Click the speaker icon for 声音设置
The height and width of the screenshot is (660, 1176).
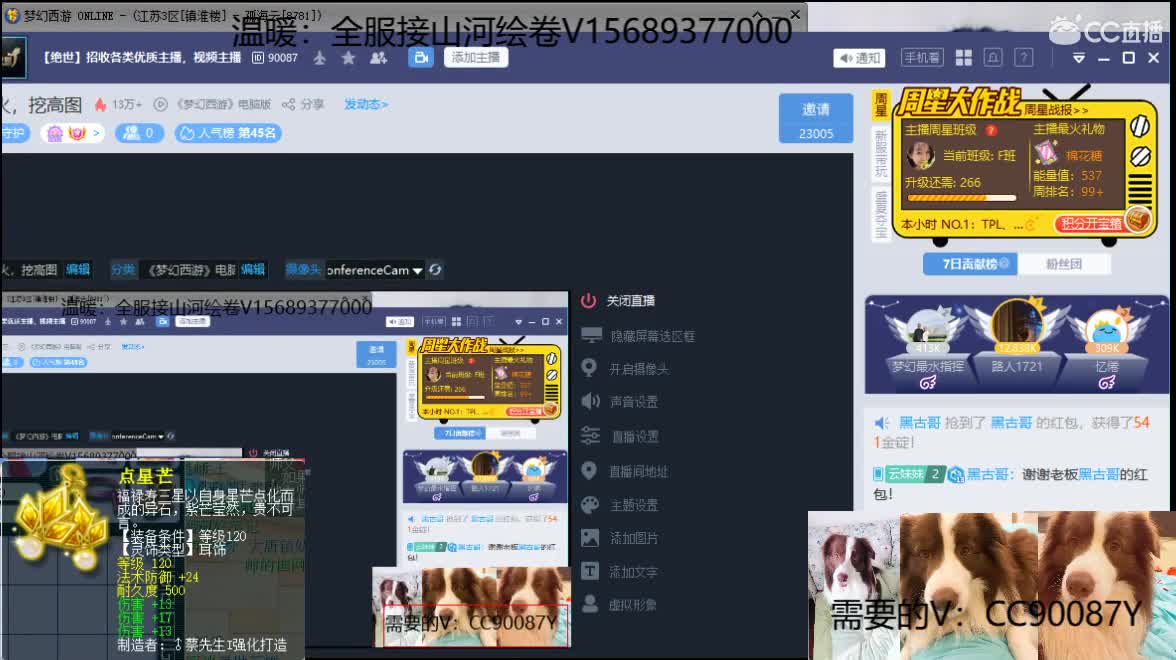pyautogui.click(x=590, y=401)
